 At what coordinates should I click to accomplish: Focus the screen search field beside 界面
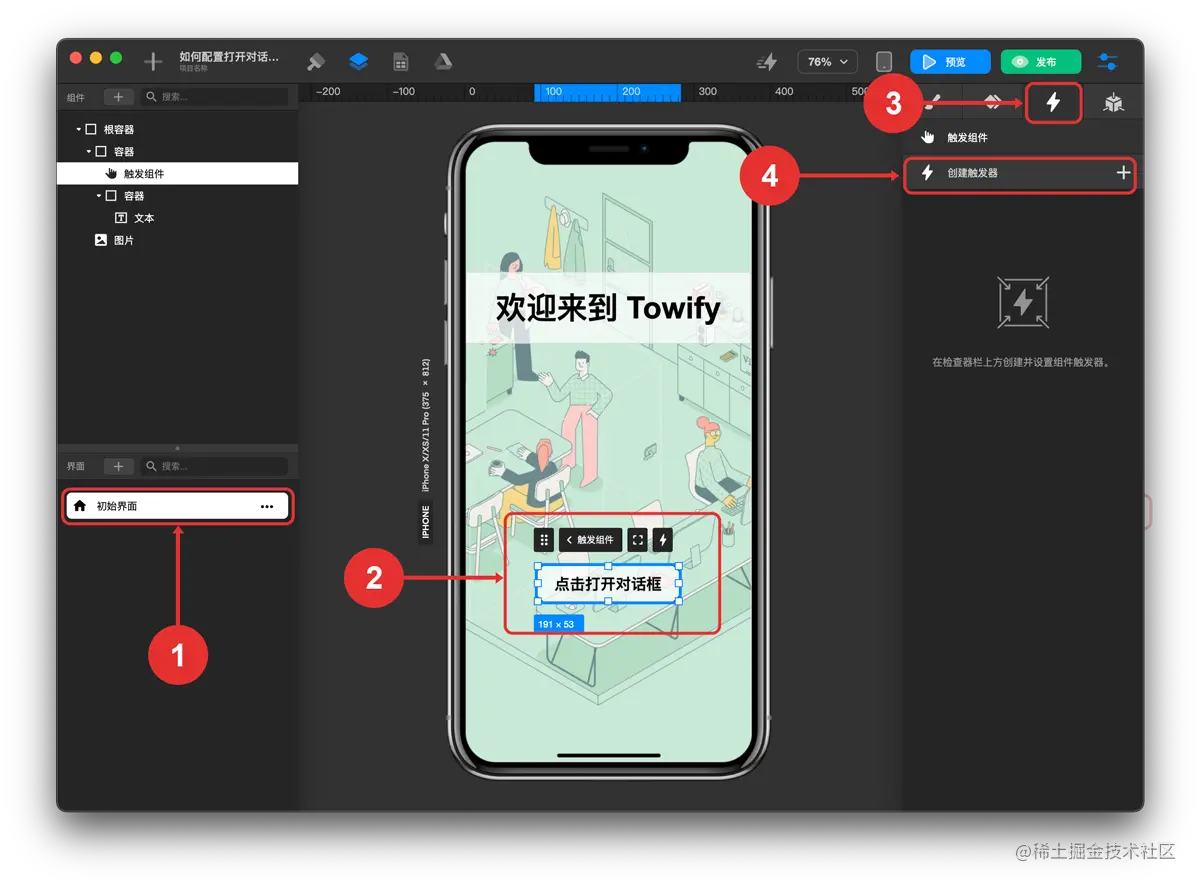(213, 466)
